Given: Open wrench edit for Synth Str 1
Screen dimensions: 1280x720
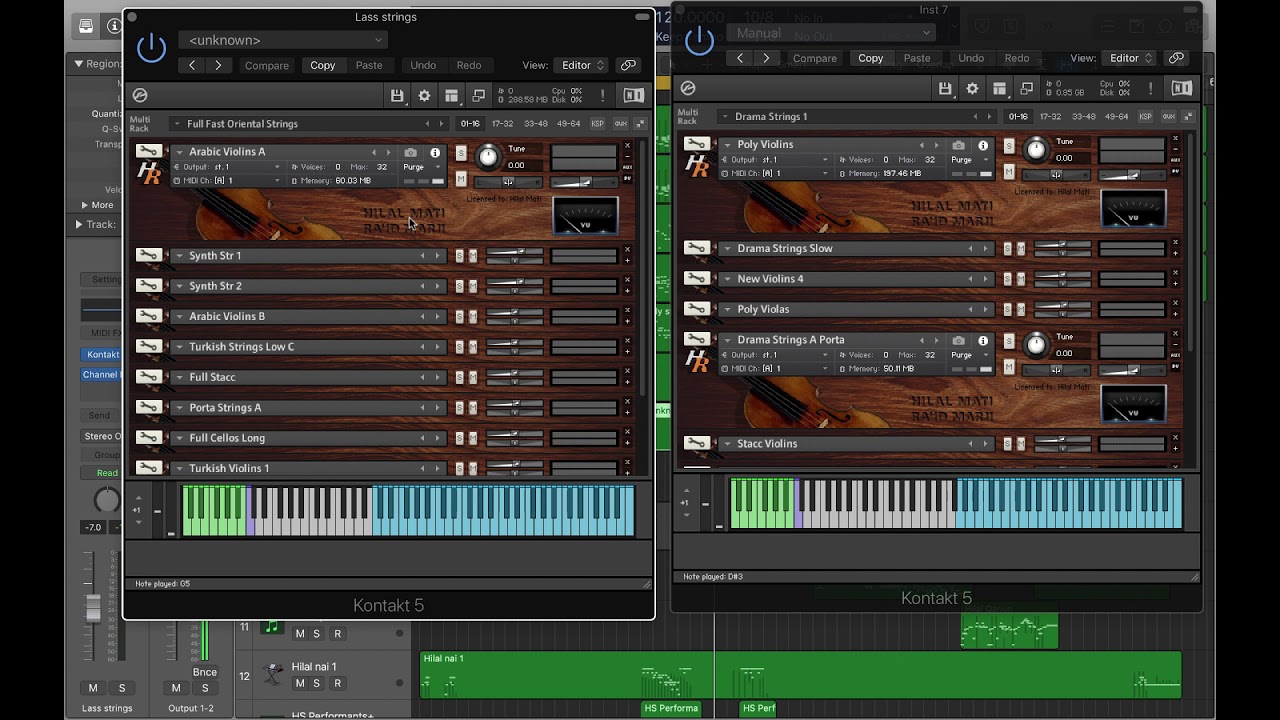Looking at the screenshot, I should click(x=149, y=256).
